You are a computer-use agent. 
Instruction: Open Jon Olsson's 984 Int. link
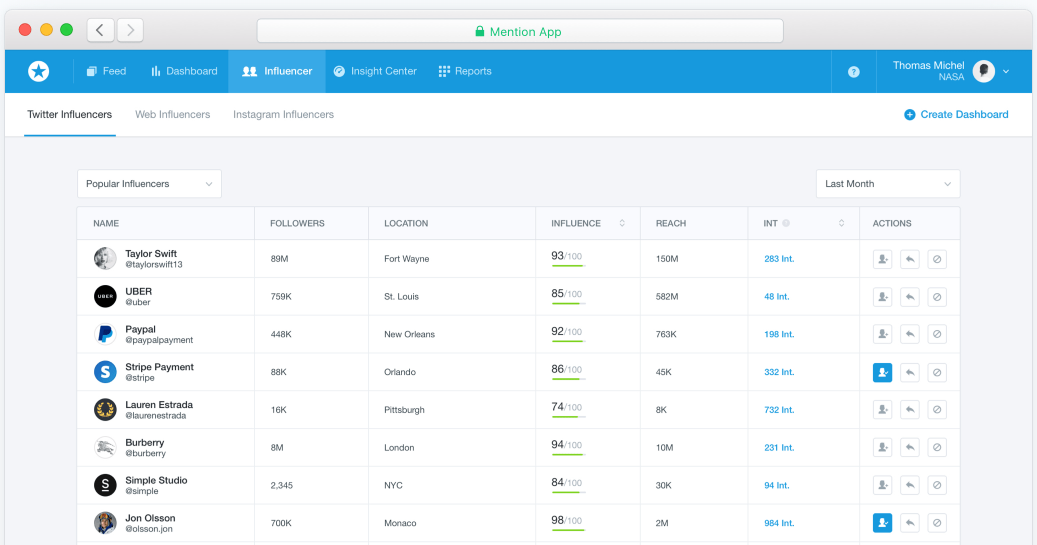pos(779,523)
